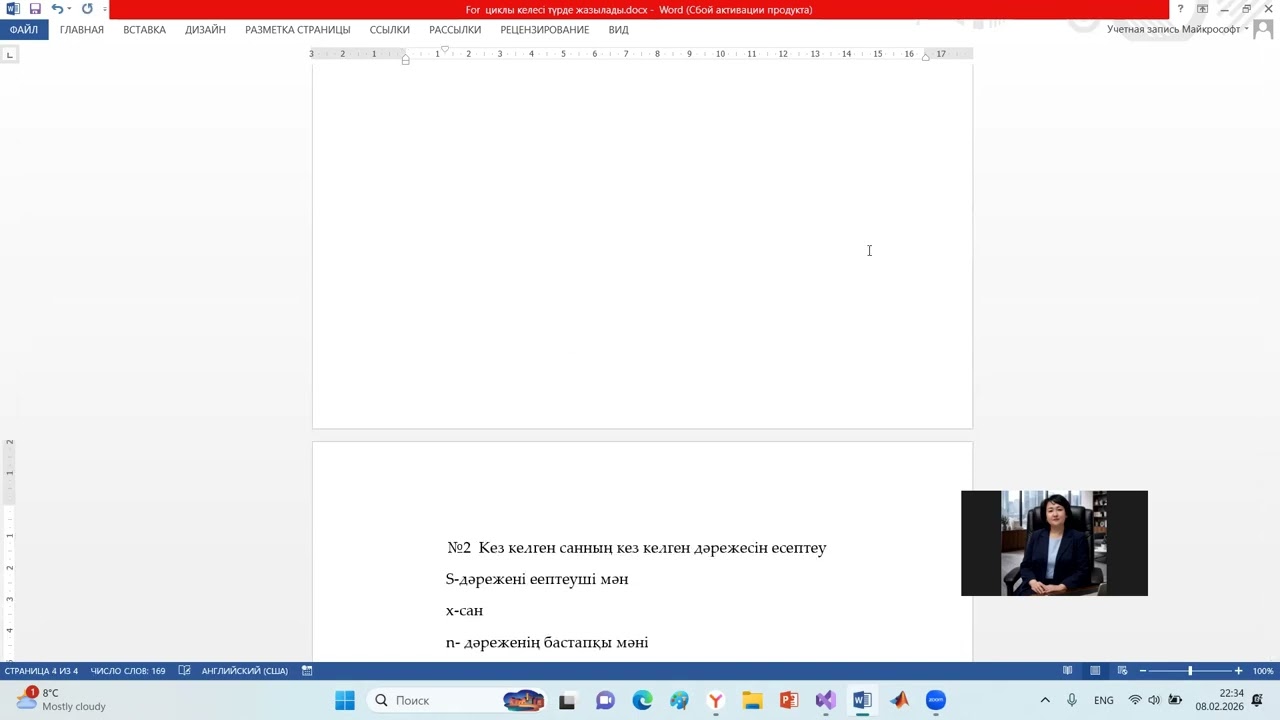The image size is (1280, 720).
Task: Open the ФАЙЛ tab
Action: 24,30
